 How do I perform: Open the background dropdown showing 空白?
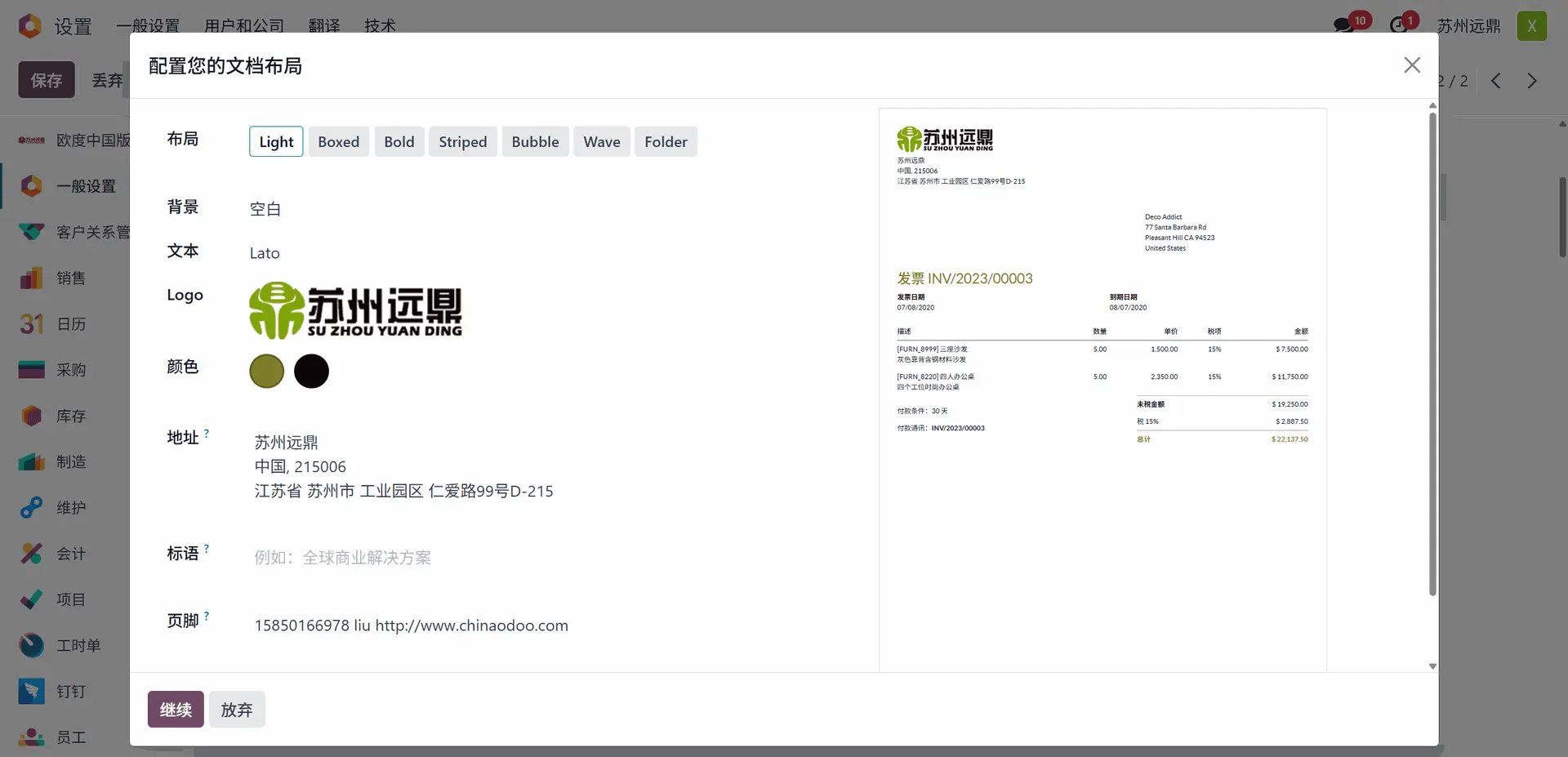265,209
